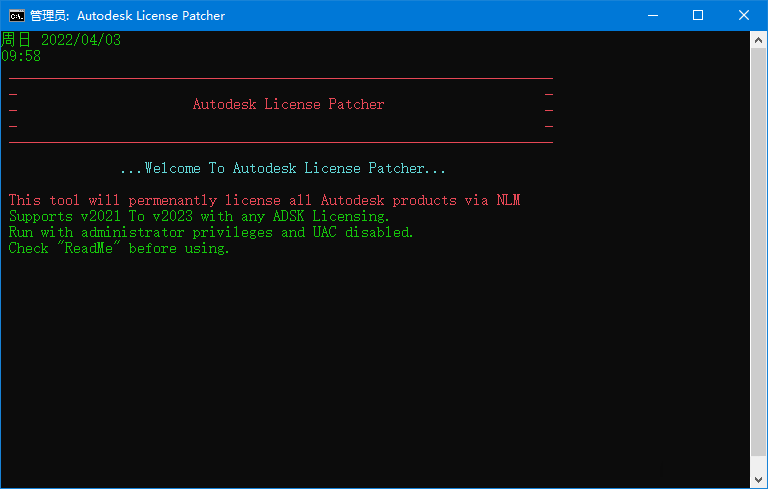Click the date line 2022/04/03

pyautogui.click(x=80, y=40)
